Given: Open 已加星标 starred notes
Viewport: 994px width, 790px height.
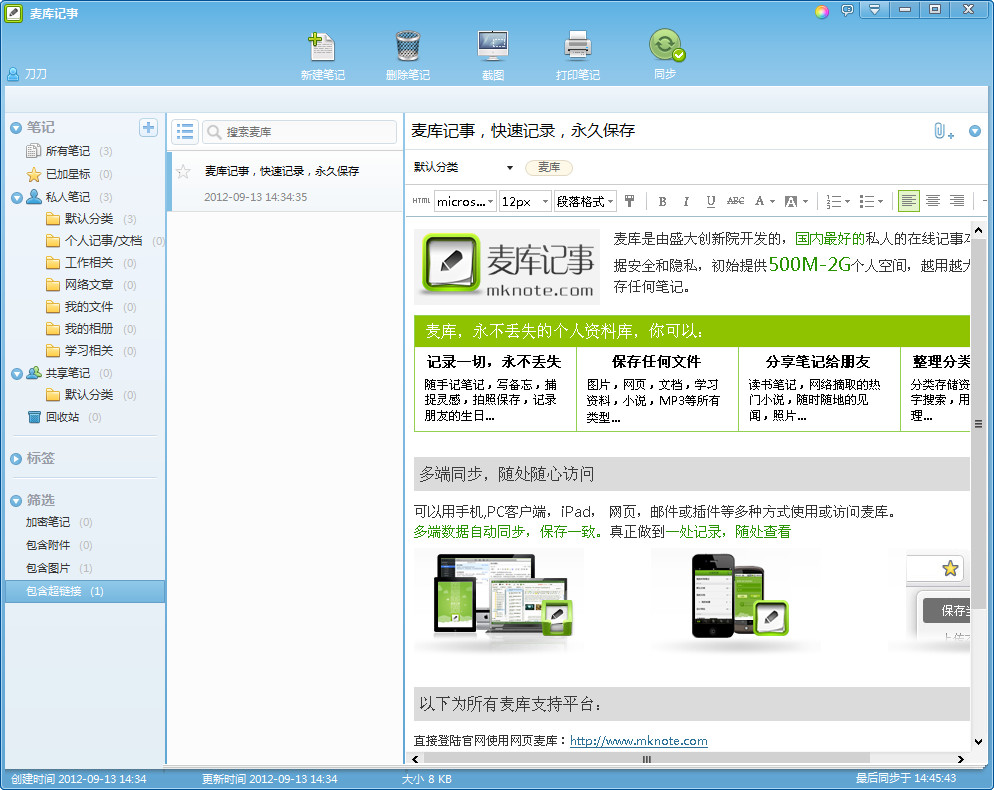Looking at the screenshot, I should (68, 174).
